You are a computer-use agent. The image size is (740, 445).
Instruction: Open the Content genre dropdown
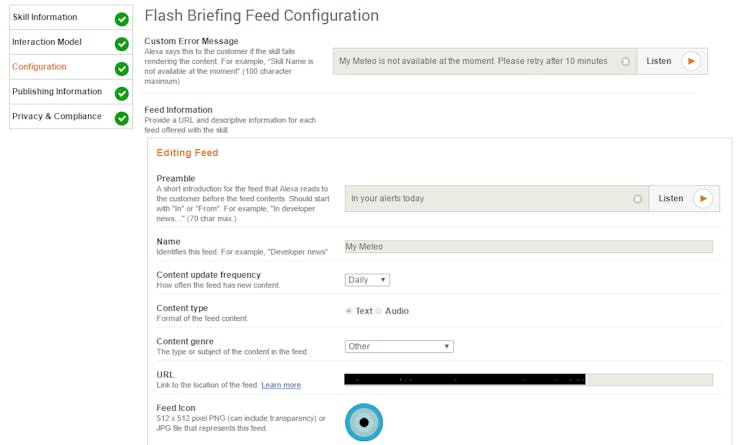point(399,346)
